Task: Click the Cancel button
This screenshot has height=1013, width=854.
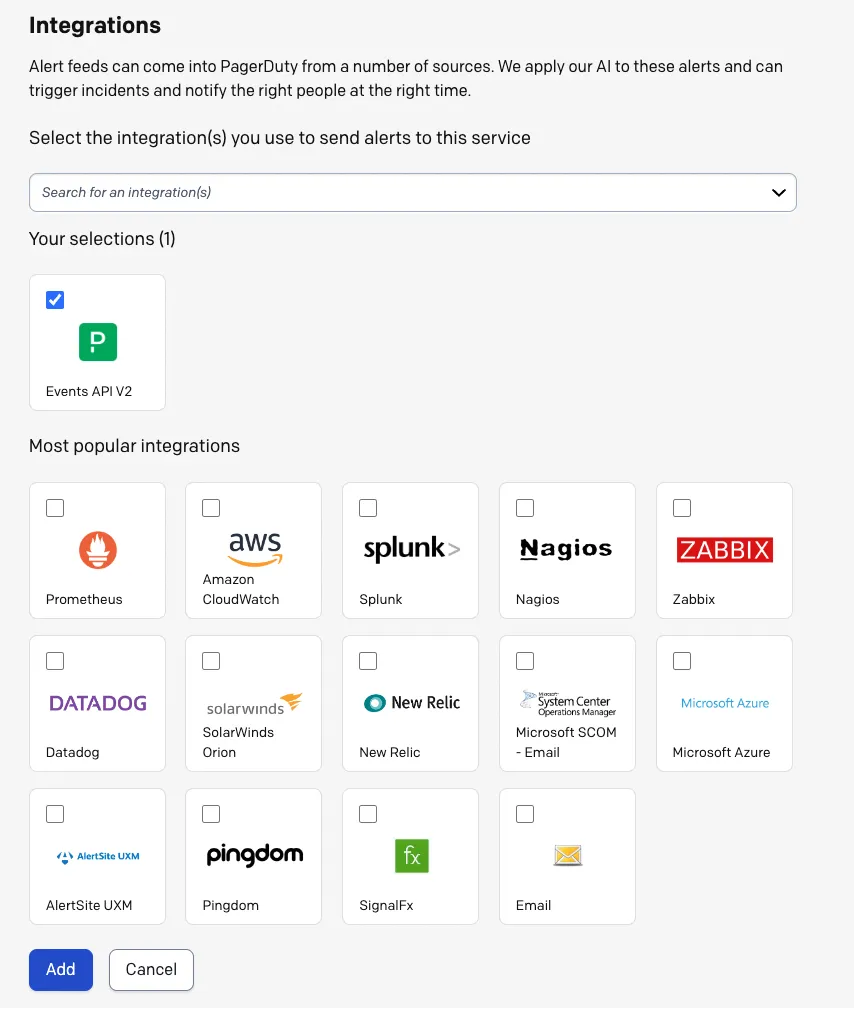Action: tap(151, 969)
